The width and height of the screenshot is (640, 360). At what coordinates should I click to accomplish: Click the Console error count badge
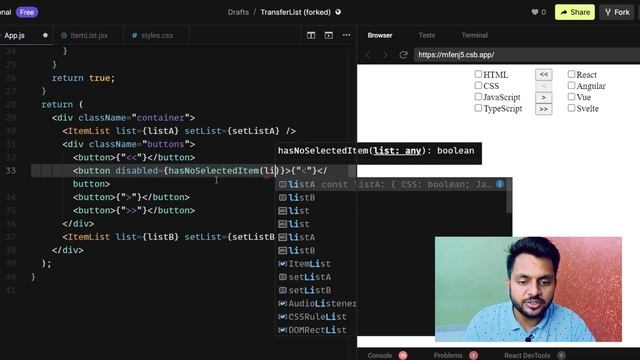[x=403, y=356]
